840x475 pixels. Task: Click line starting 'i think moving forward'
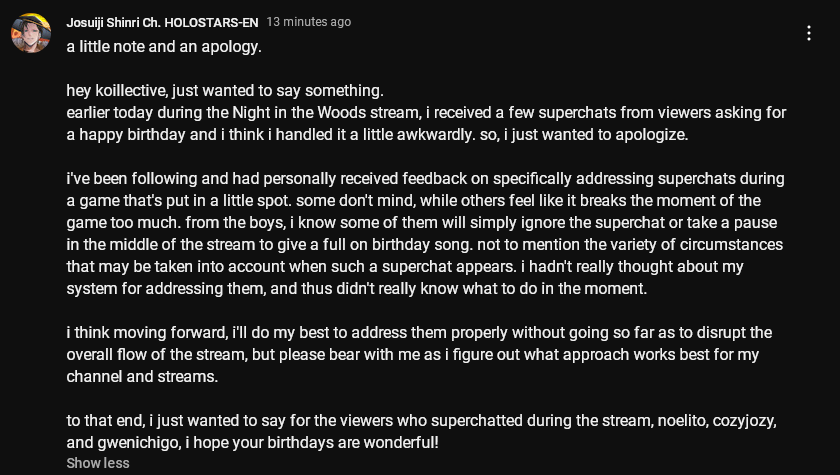[419, 332]
